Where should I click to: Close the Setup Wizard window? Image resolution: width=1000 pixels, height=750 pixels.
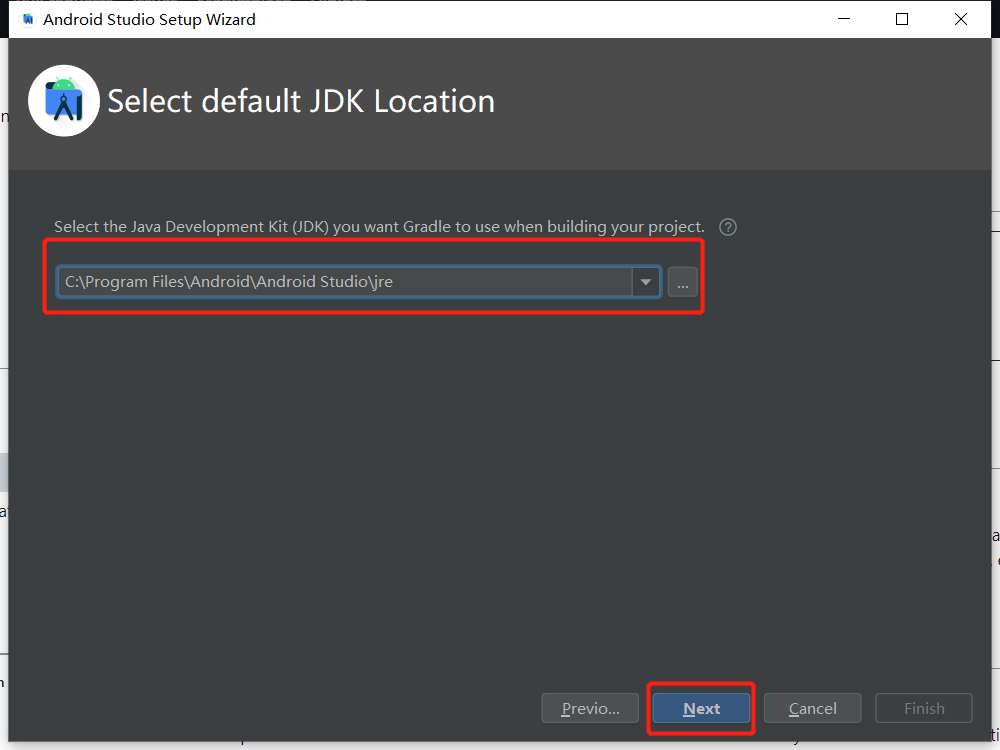960,19
